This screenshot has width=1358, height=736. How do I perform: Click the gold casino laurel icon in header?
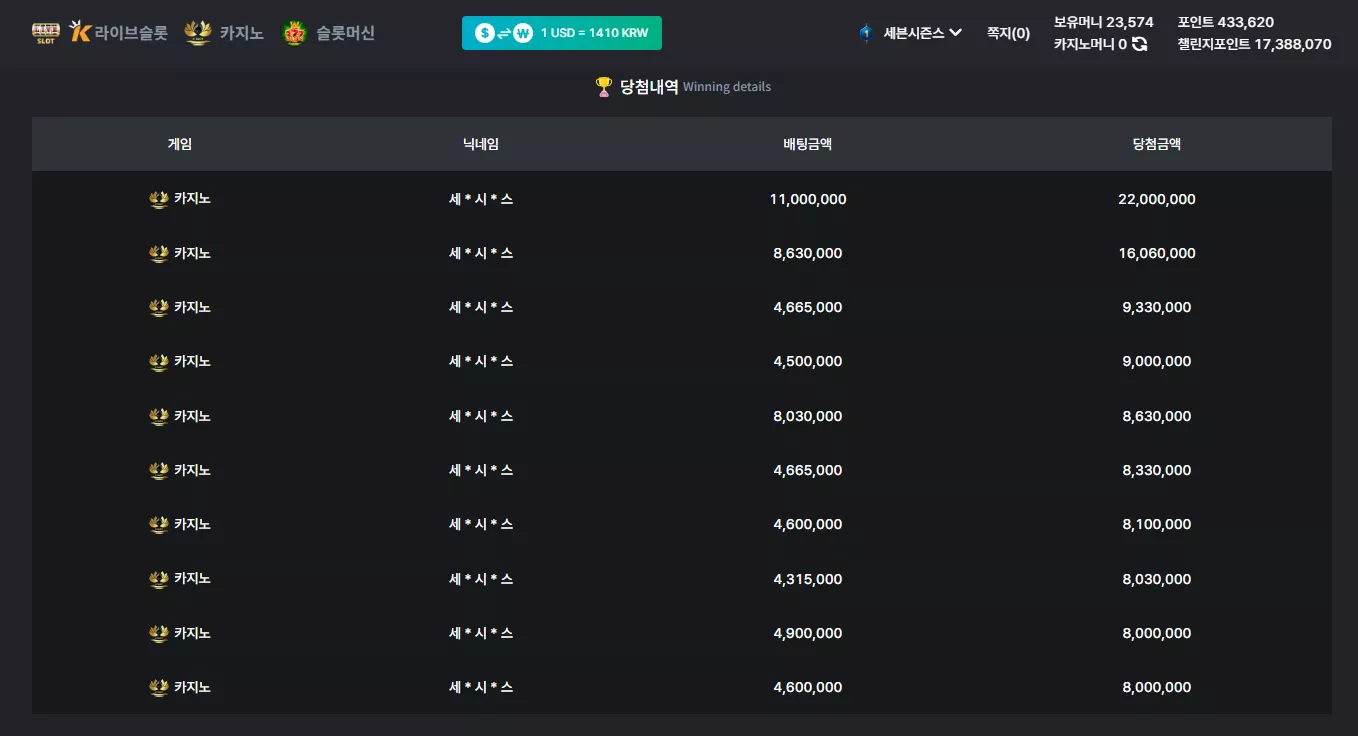[198, 33]
